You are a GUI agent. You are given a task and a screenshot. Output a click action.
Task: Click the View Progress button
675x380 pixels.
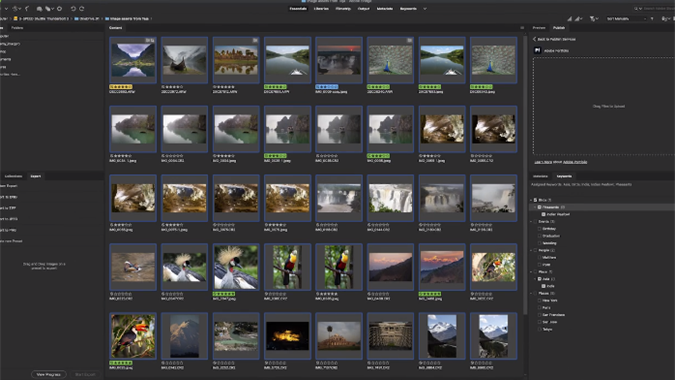49,374
